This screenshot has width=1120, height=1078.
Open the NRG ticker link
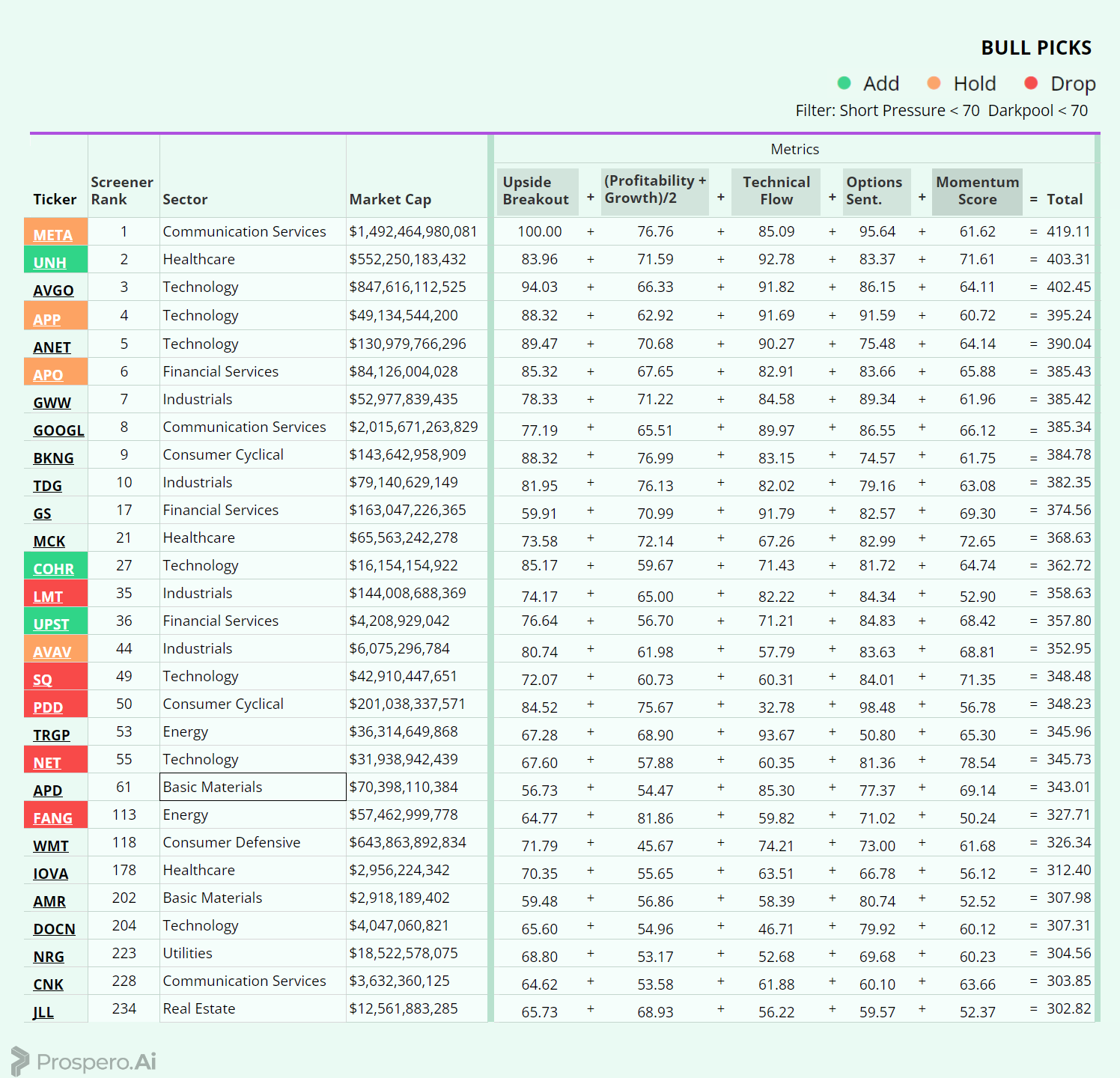point(48,957)
